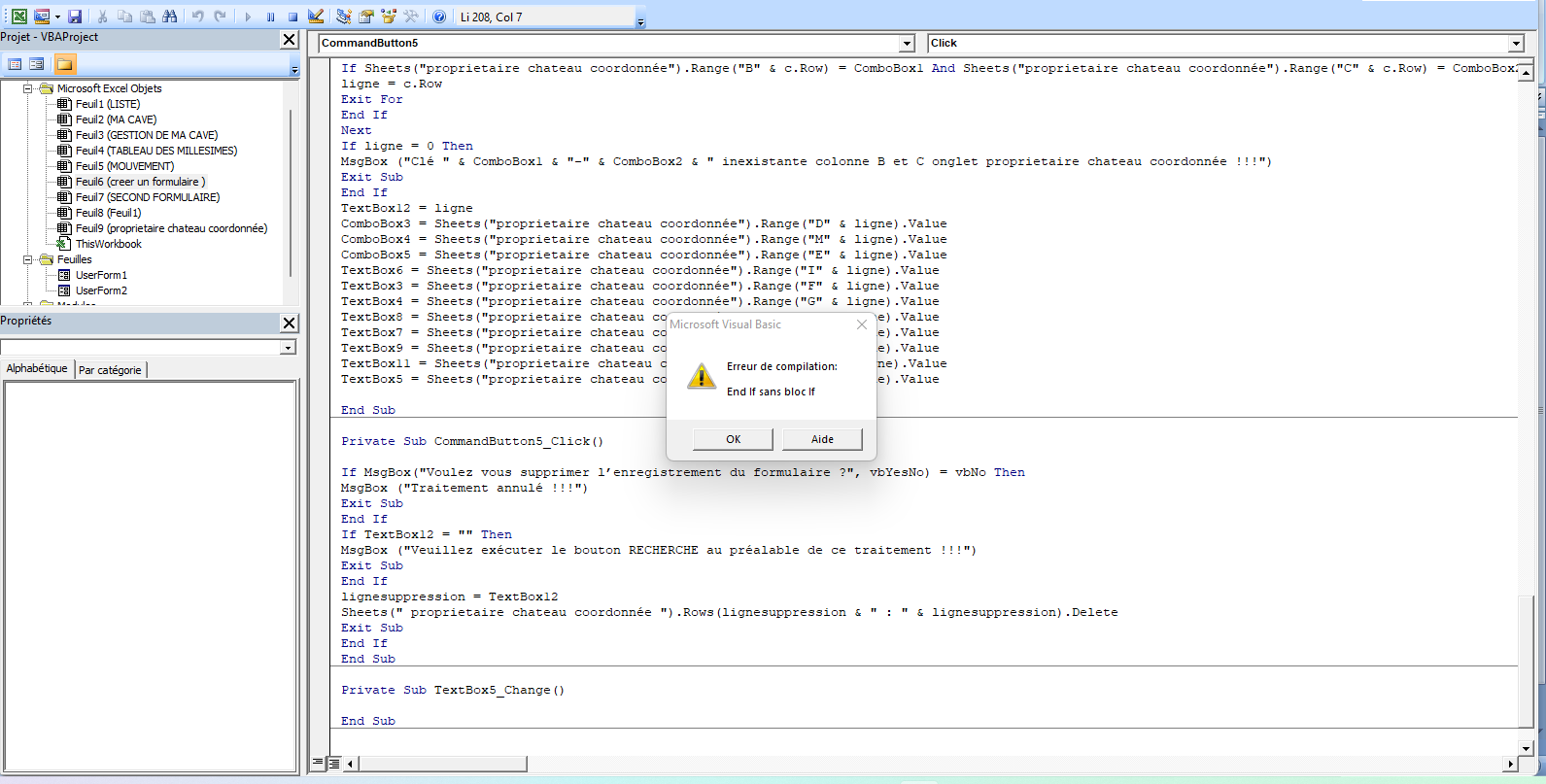Open the Object Browser icon

pos(389,17)
